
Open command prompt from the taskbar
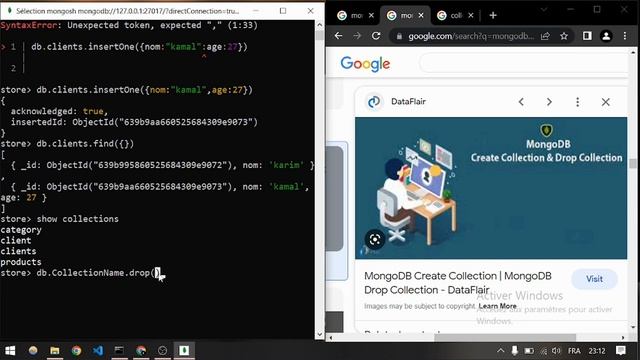(x=119, y=351)
